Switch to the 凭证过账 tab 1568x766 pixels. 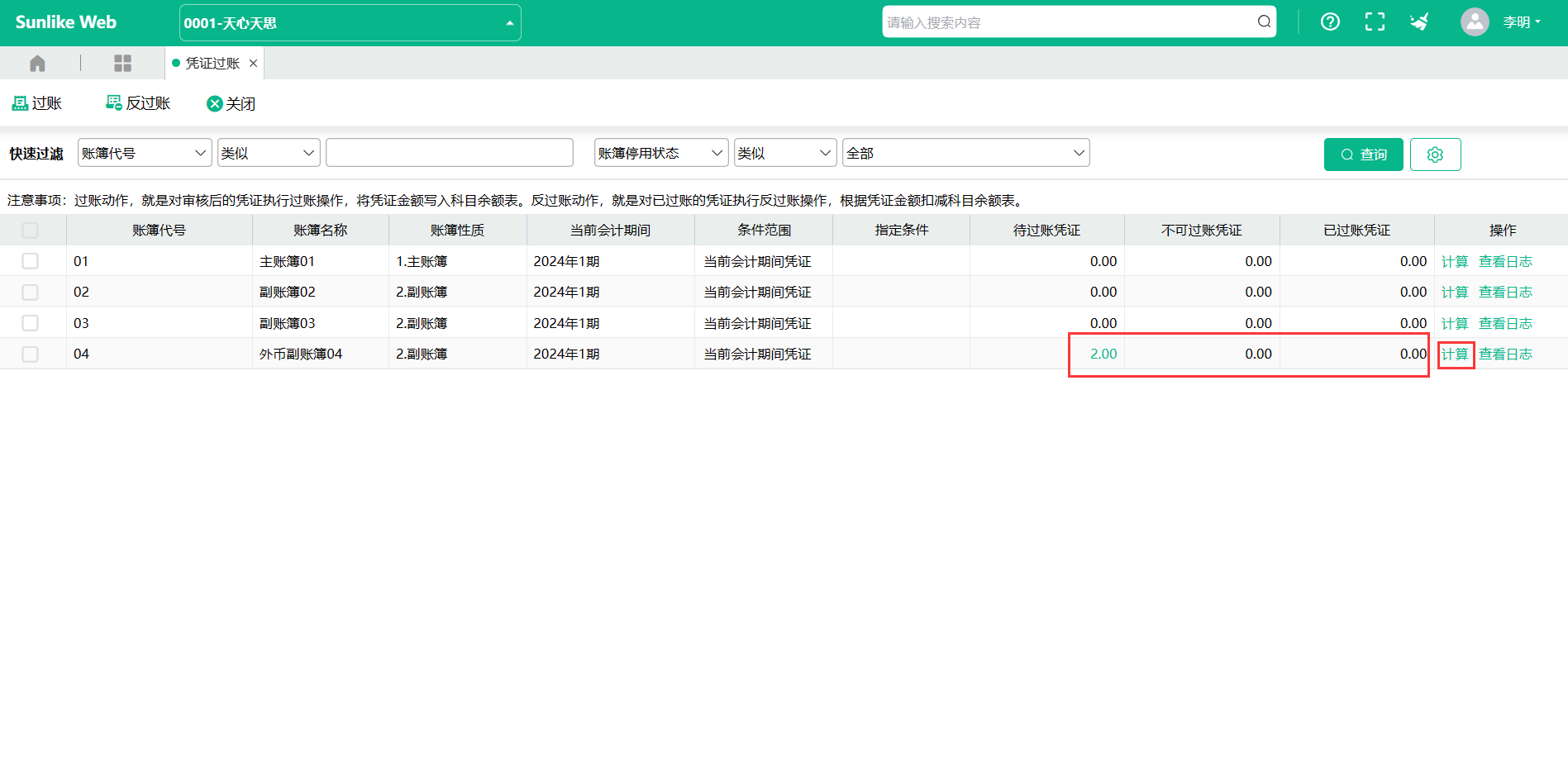(x=212, y=64)
